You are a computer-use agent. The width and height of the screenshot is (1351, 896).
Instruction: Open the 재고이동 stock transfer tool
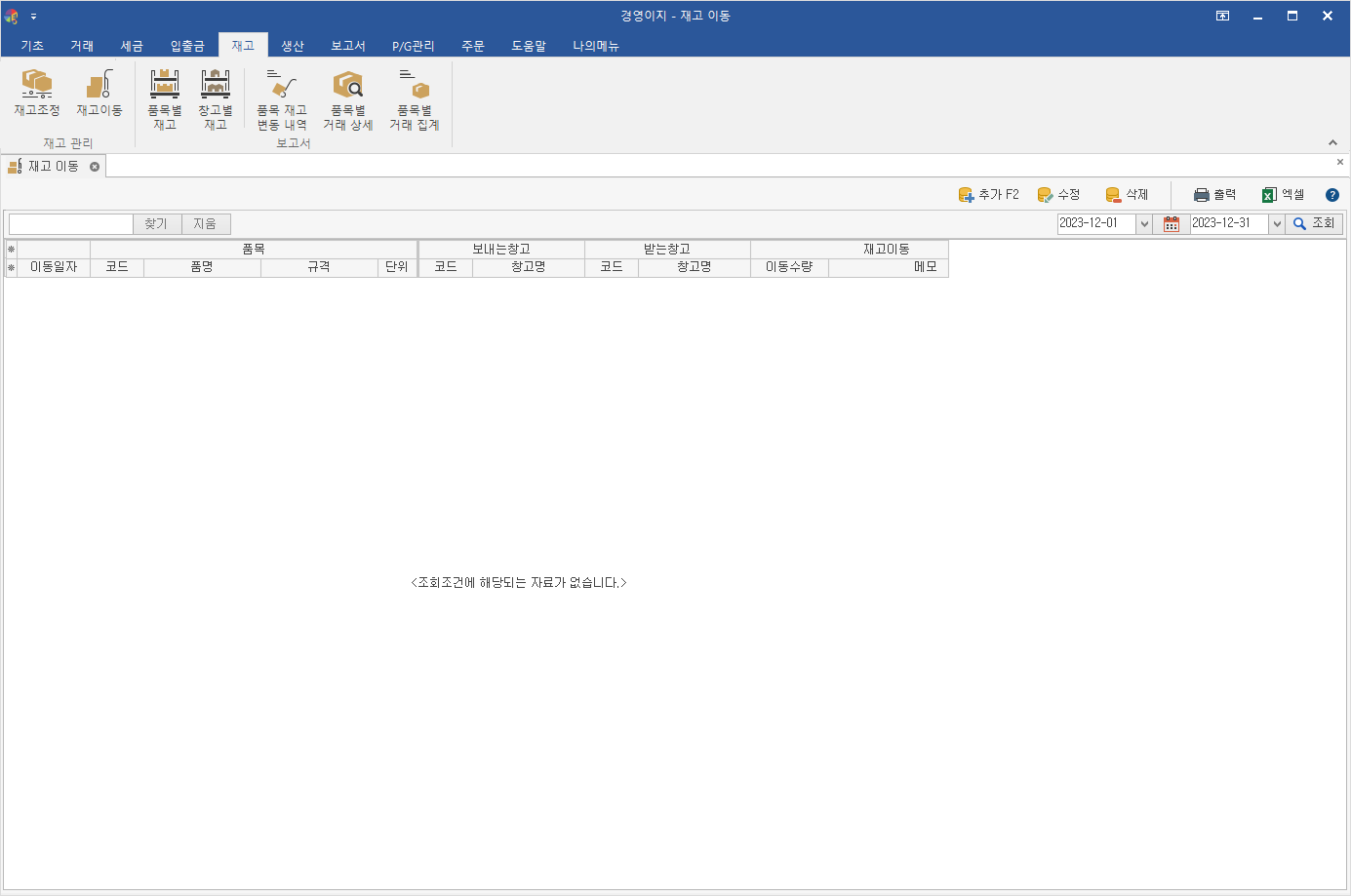point(99,95)
